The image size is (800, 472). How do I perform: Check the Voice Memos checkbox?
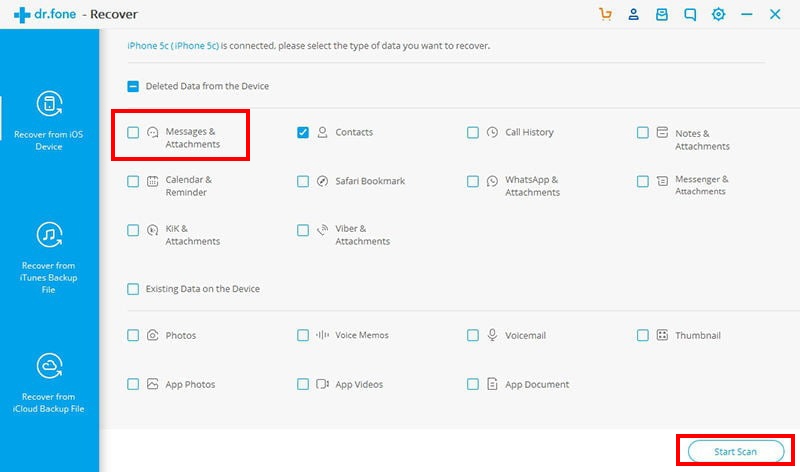pyautogui.click(x=303, y=335)
